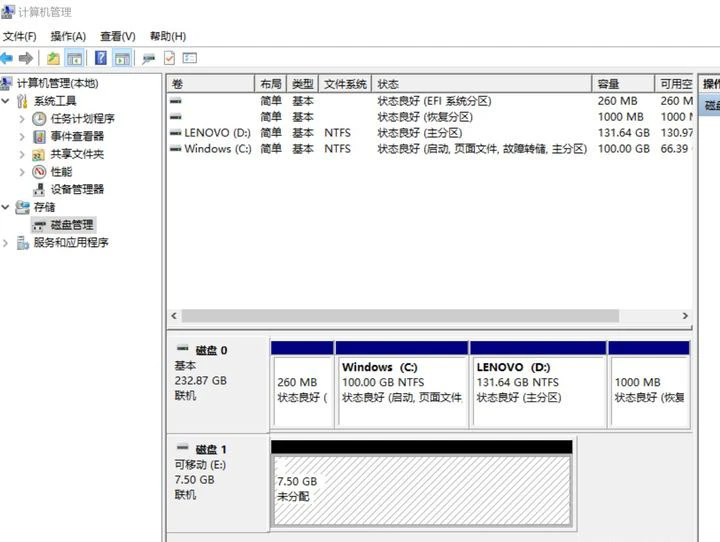Open the 查看(V) menu

point(118,36)
